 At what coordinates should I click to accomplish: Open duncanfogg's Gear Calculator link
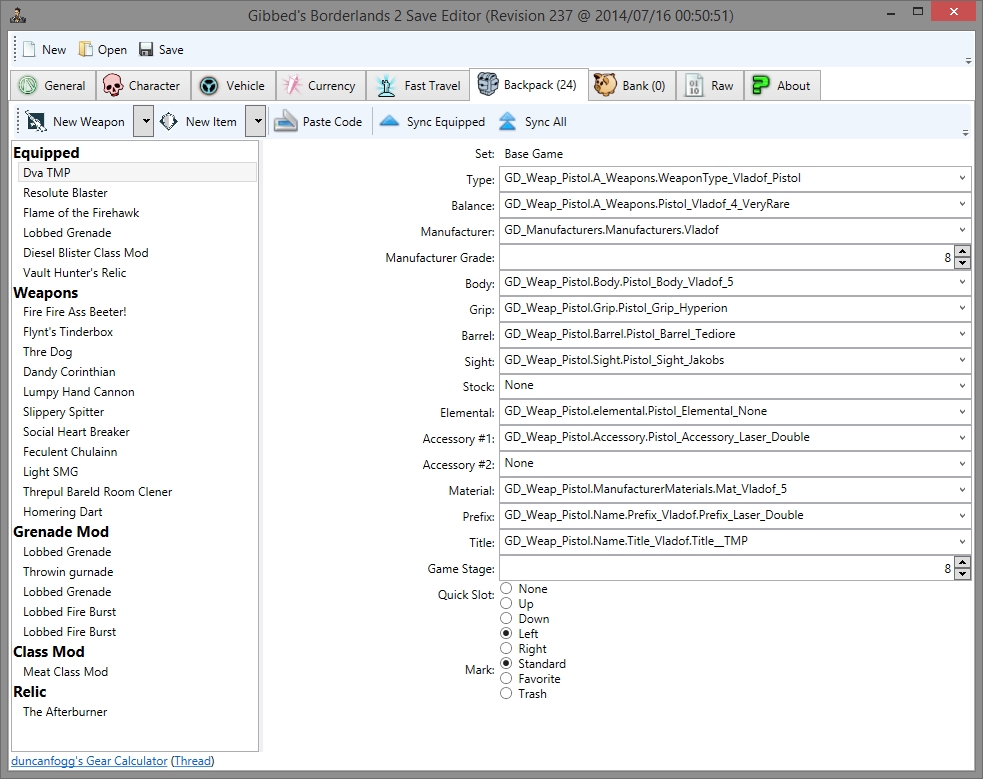pos(89,761)
